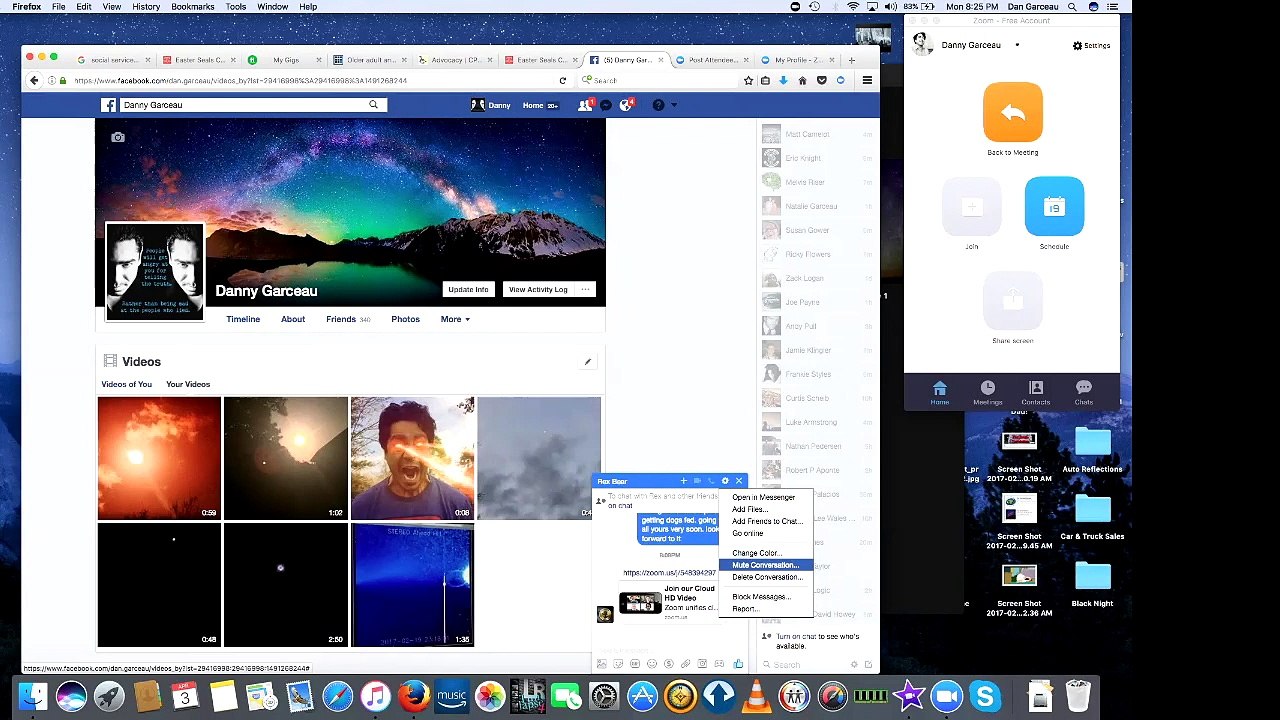This screenshot has width=1280, height=720.
Task: Open the sidebar chat options gear
Action: (x=853, y=664)
